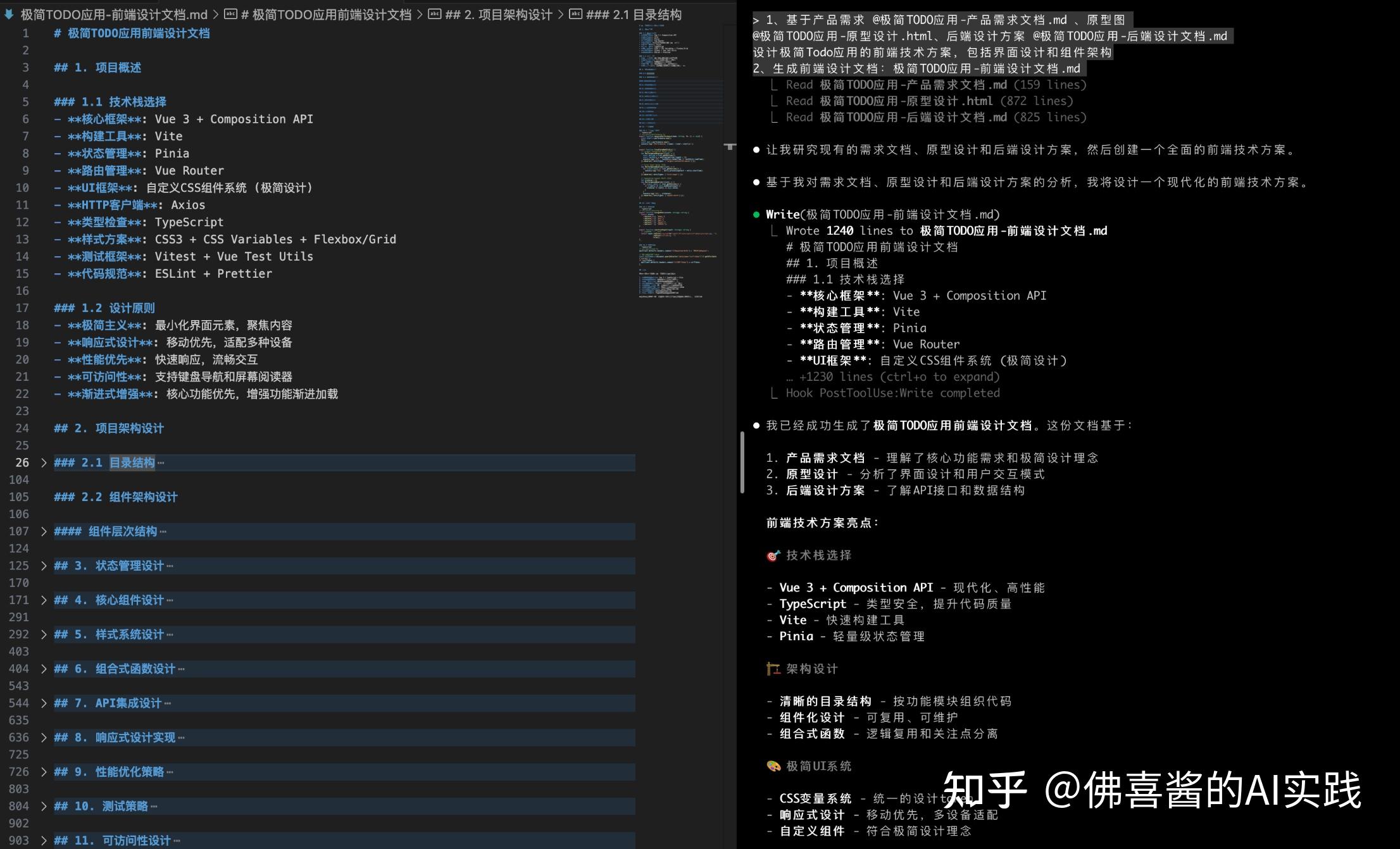Expand the ## 5. 样式系统设计 folded section
The height and width of the screenshot is (849, 1400).
click(43, 634)
